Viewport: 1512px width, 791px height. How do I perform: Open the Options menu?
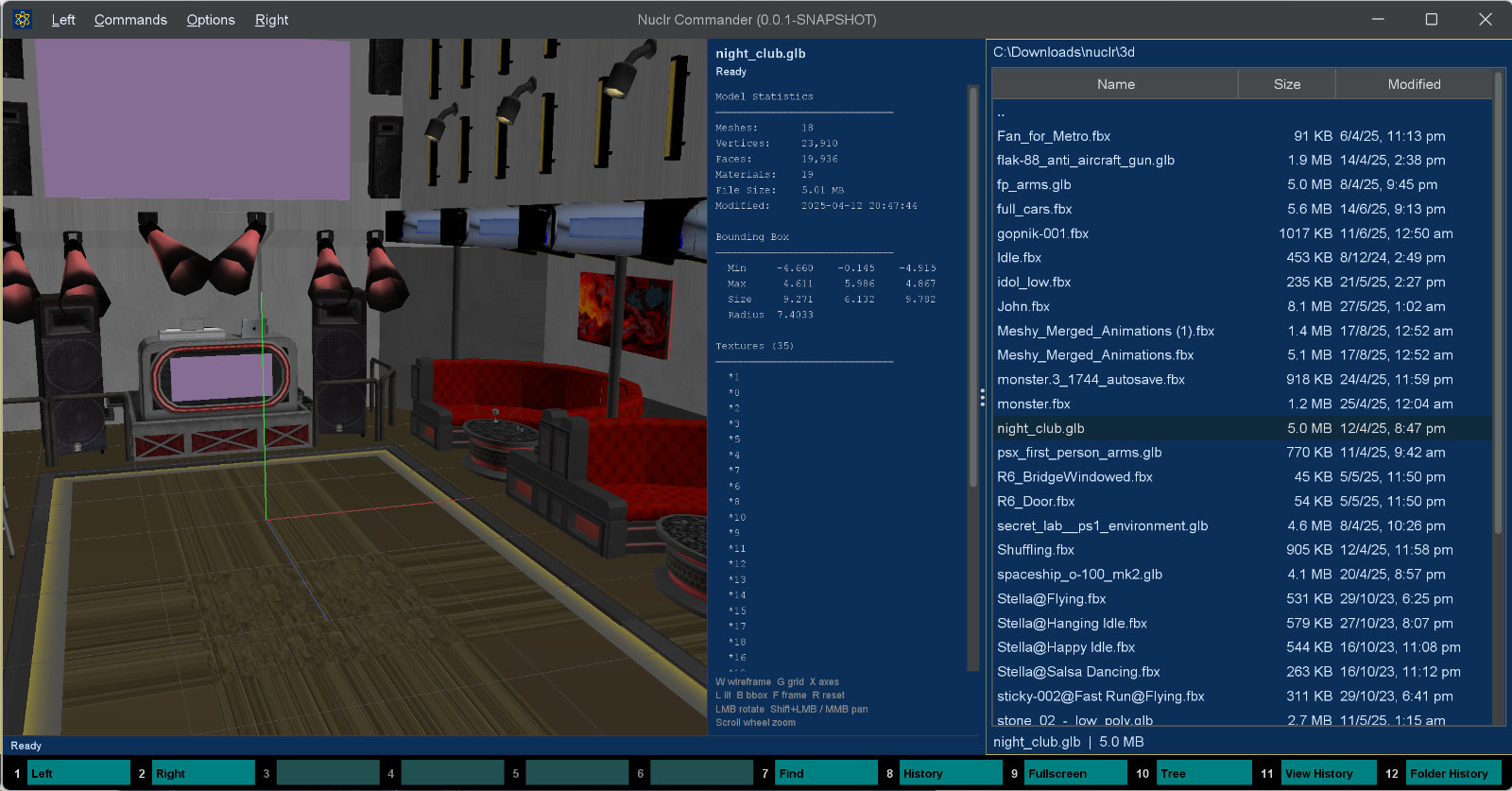pos(211,20)
